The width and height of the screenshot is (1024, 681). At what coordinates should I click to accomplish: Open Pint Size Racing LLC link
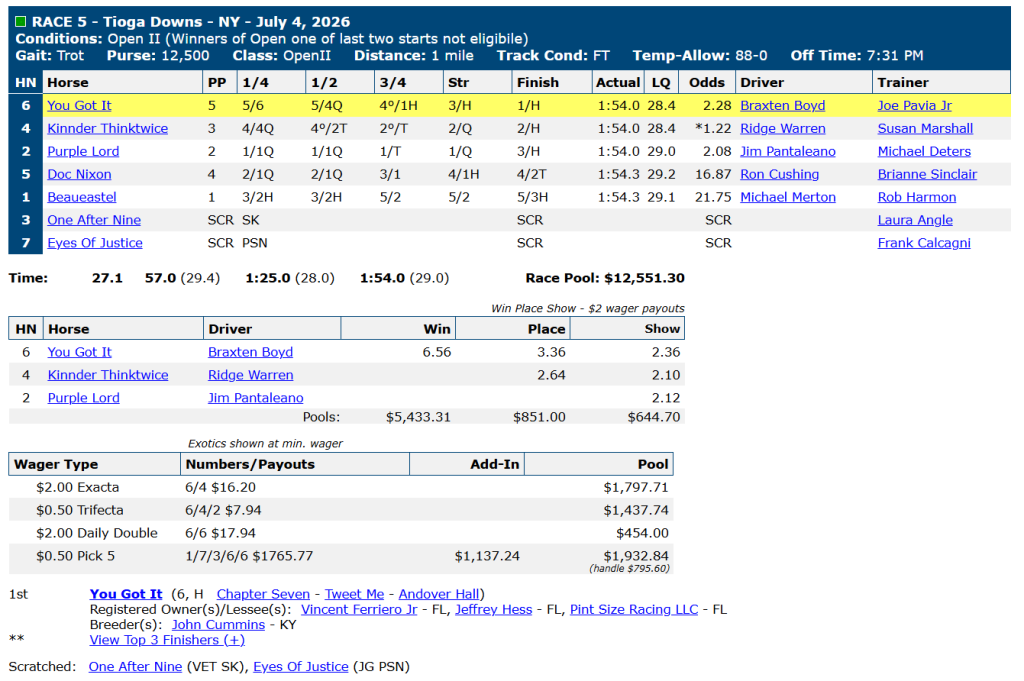point(633,609)
